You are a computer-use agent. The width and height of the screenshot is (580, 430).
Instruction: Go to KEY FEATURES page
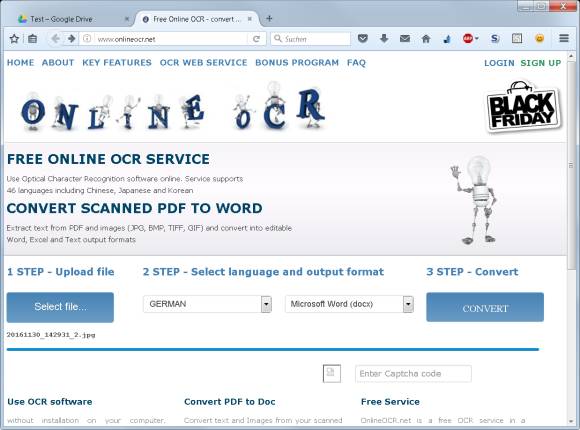[x=117, y=63]
